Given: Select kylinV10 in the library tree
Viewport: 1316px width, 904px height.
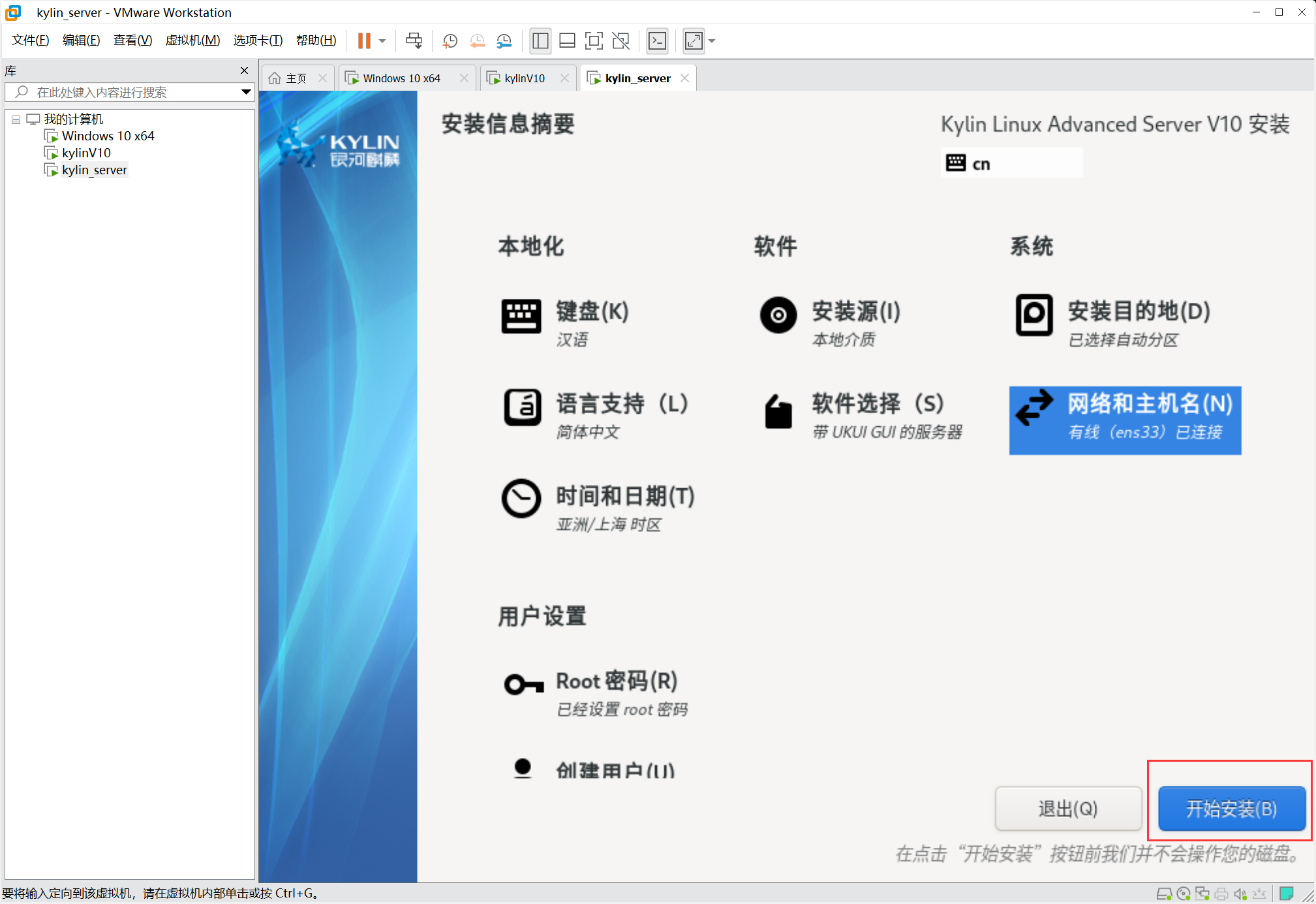Looking at the screenshot, I should 86,153.
